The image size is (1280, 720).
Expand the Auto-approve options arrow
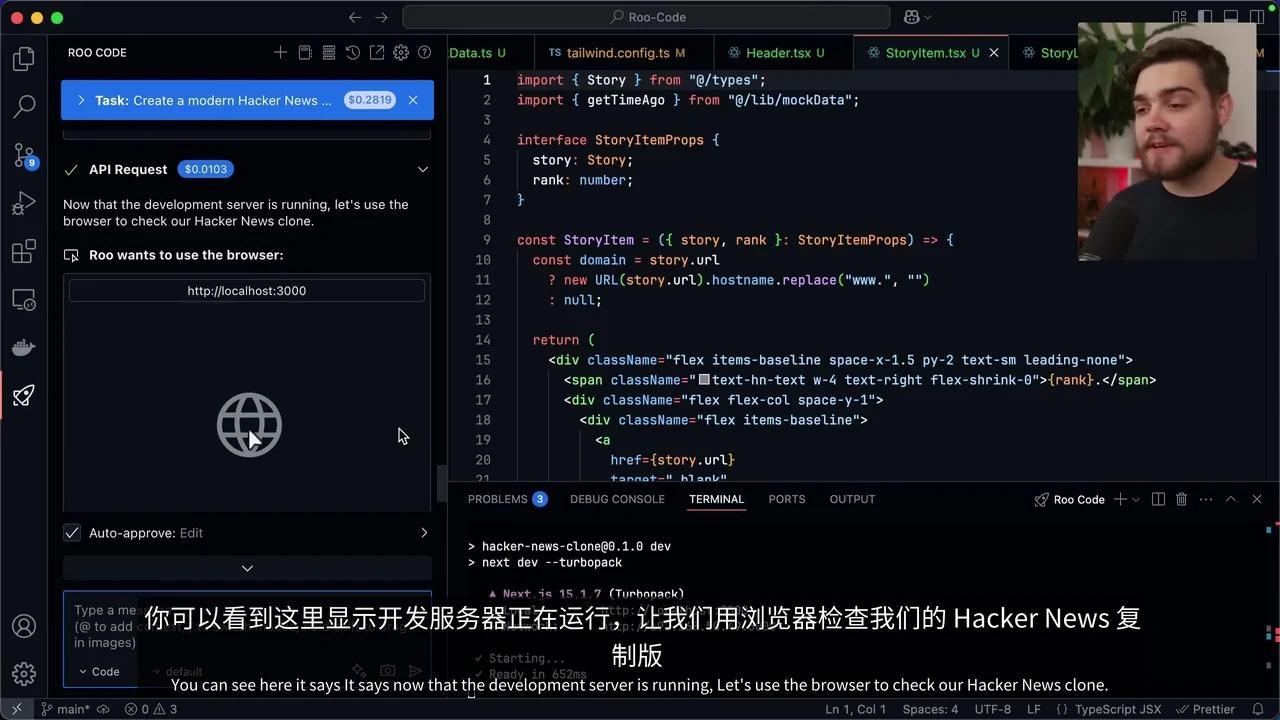[423, 533]
